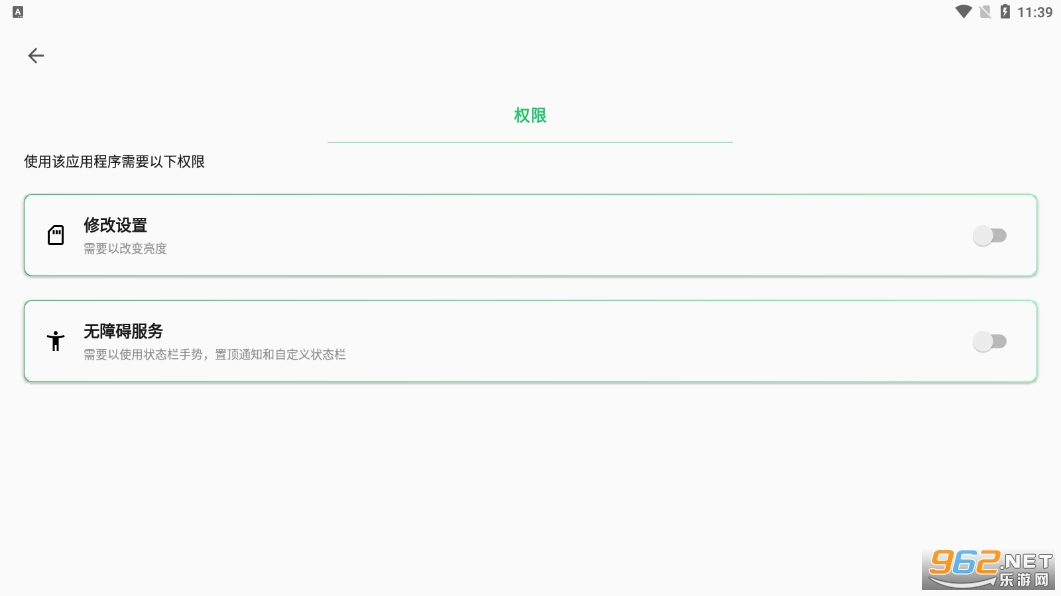
Task: Click the SD card icon beside 修改设置
Action: click(x=55, y=235)
